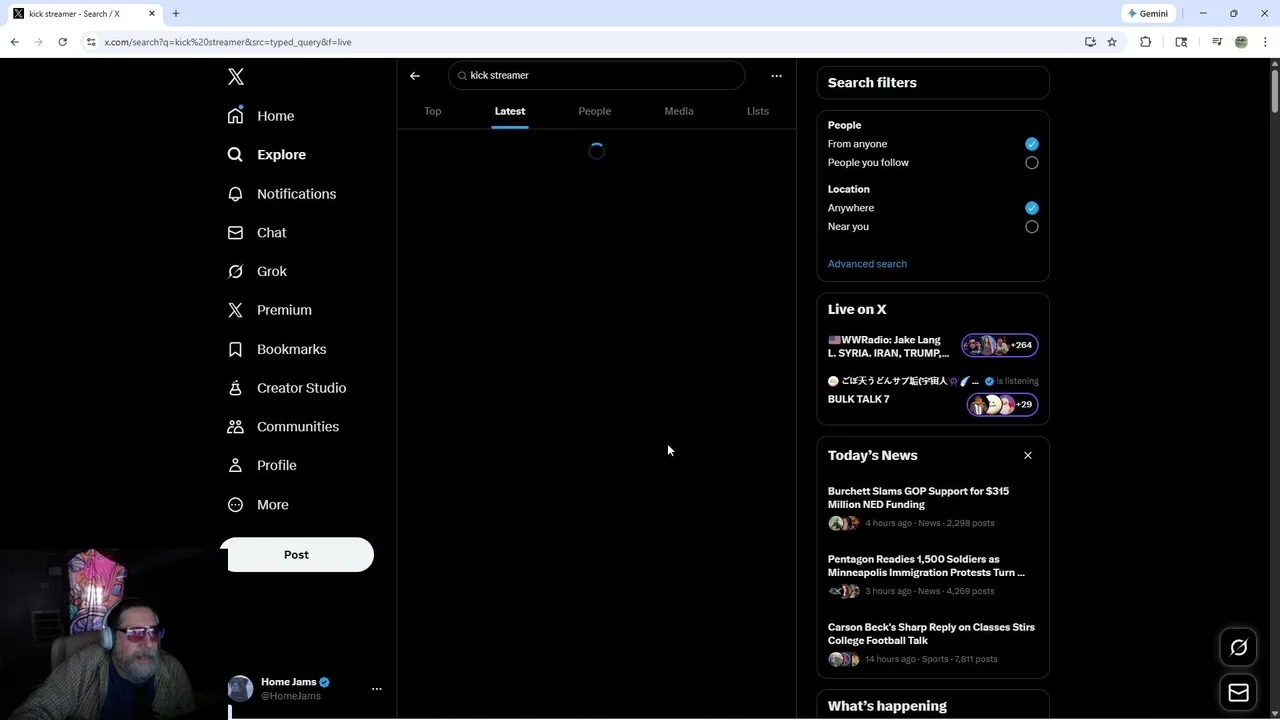The width and height of the screenshot is (1280, 720).
Task: Select From anyone radio option
Action: [1032, 144]
